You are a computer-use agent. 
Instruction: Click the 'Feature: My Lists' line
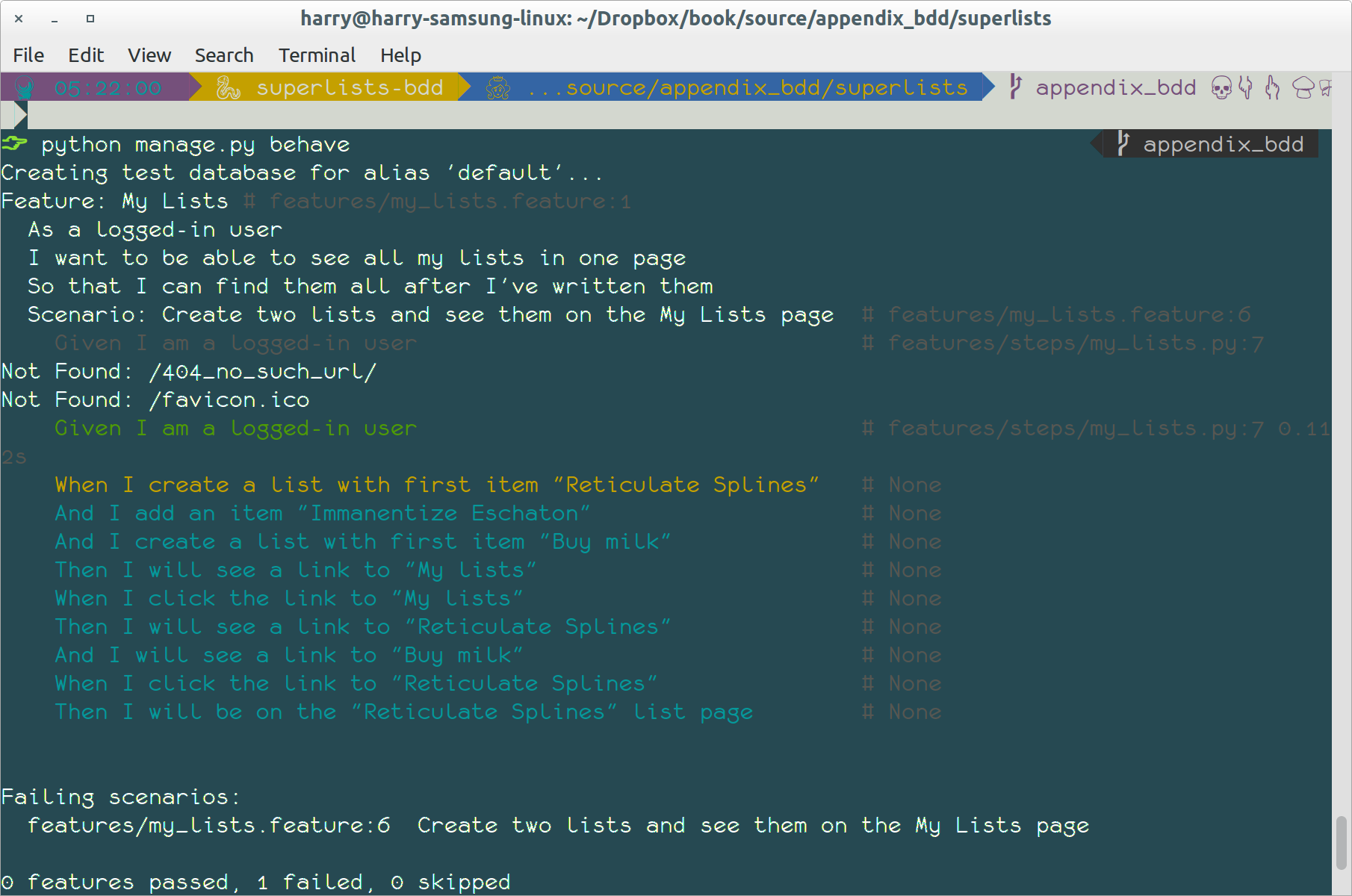pyautogui.click(x=115, y=202)
